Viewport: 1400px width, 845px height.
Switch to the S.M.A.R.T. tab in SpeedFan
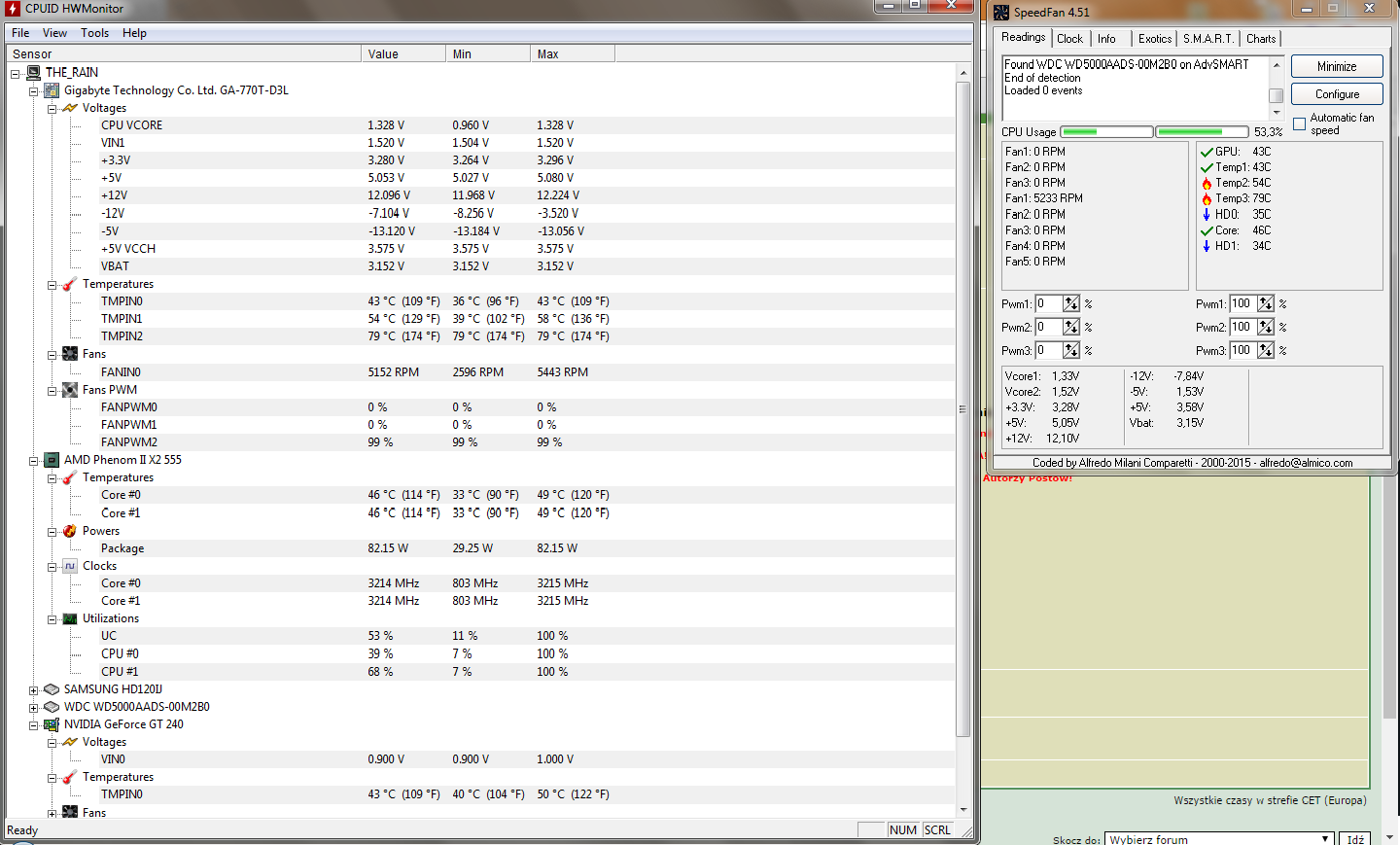(x=1208, y=39)
